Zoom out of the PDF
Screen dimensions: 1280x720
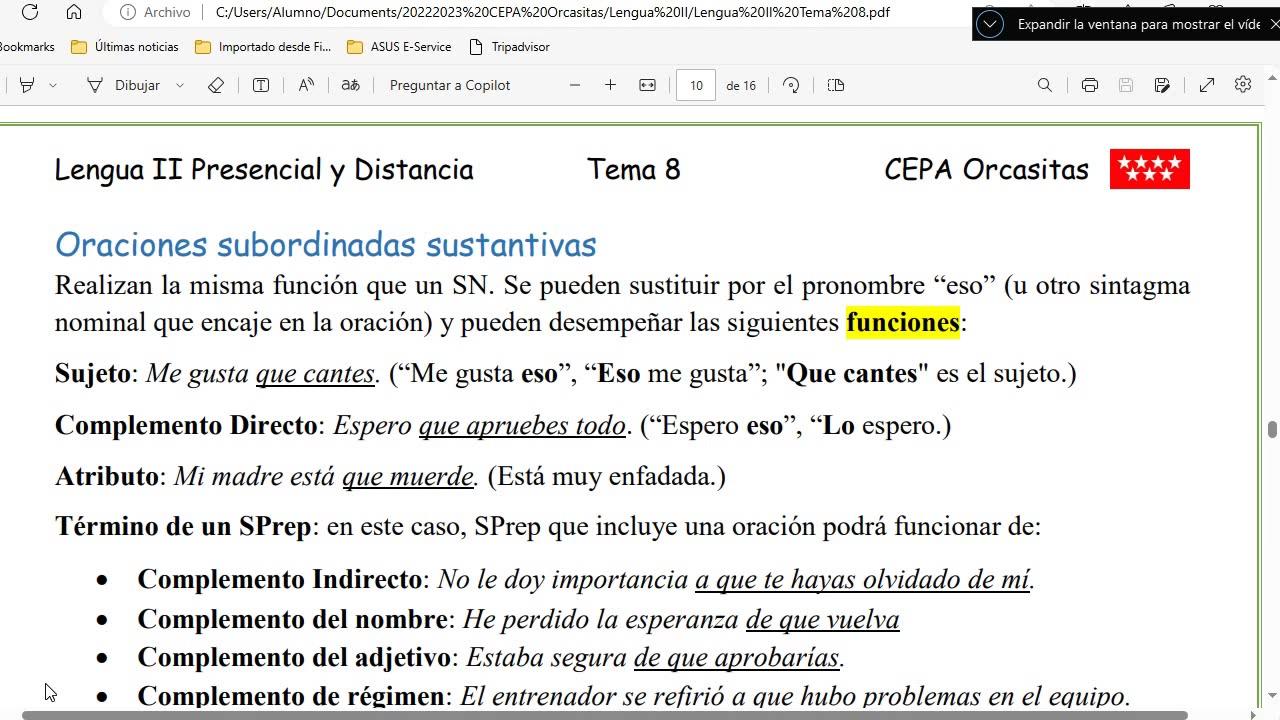pyautogui.click(x=575, y=85)
